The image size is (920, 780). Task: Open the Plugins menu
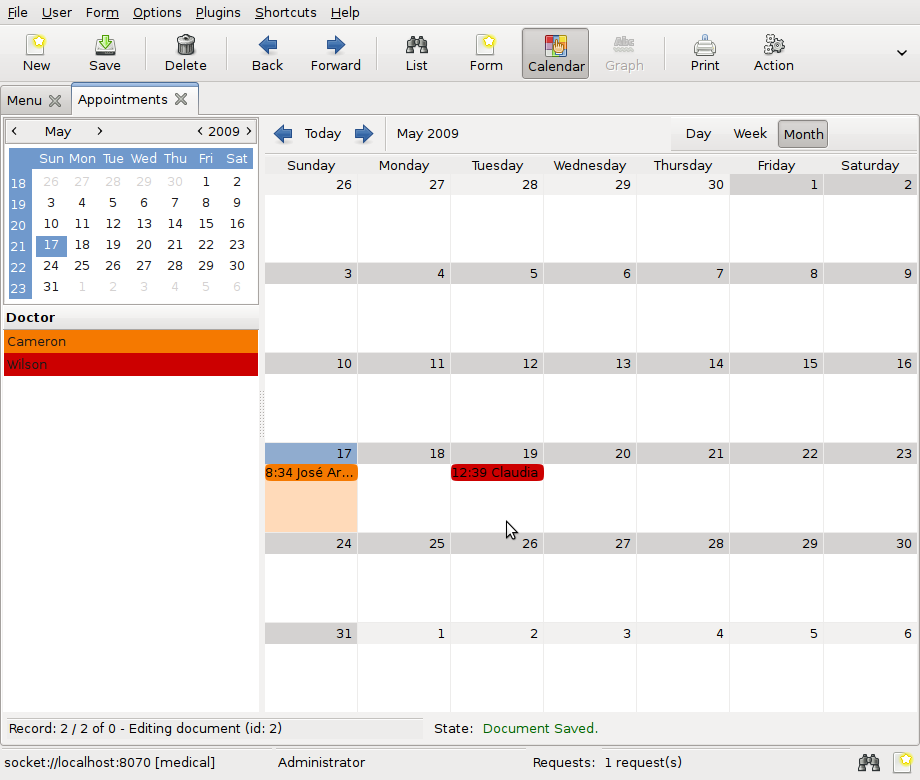[217, 13]
